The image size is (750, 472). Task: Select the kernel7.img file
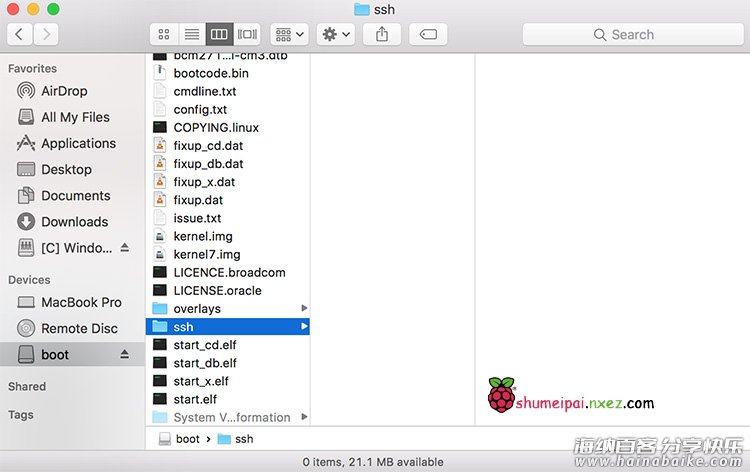tap(206, 254)
